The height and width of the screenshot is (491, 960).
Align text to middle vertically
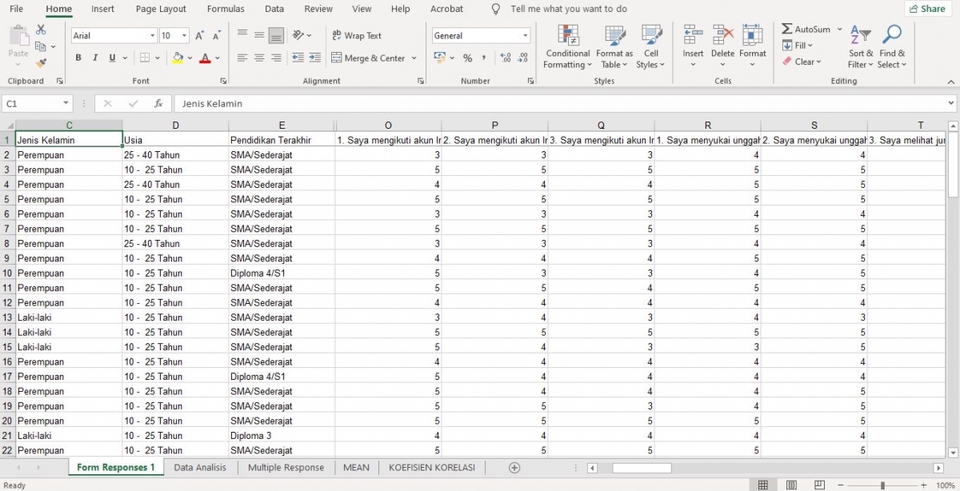(259, 36)
